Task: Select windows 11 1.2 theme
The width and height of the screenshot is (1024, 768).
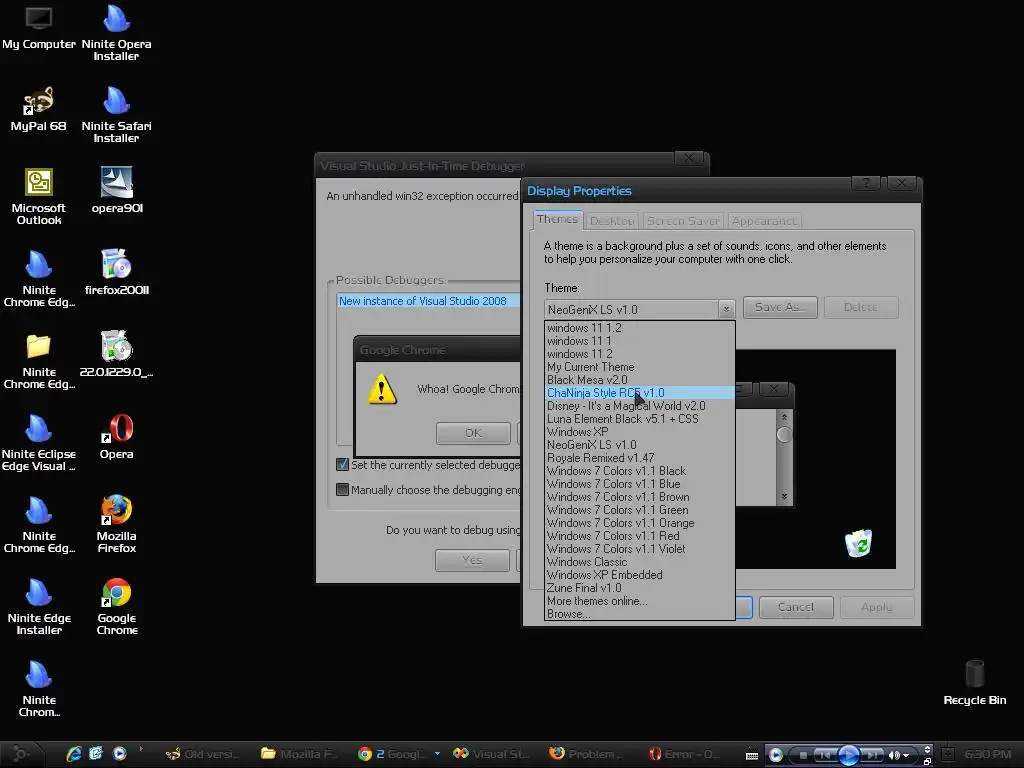Action: (640, 328)
